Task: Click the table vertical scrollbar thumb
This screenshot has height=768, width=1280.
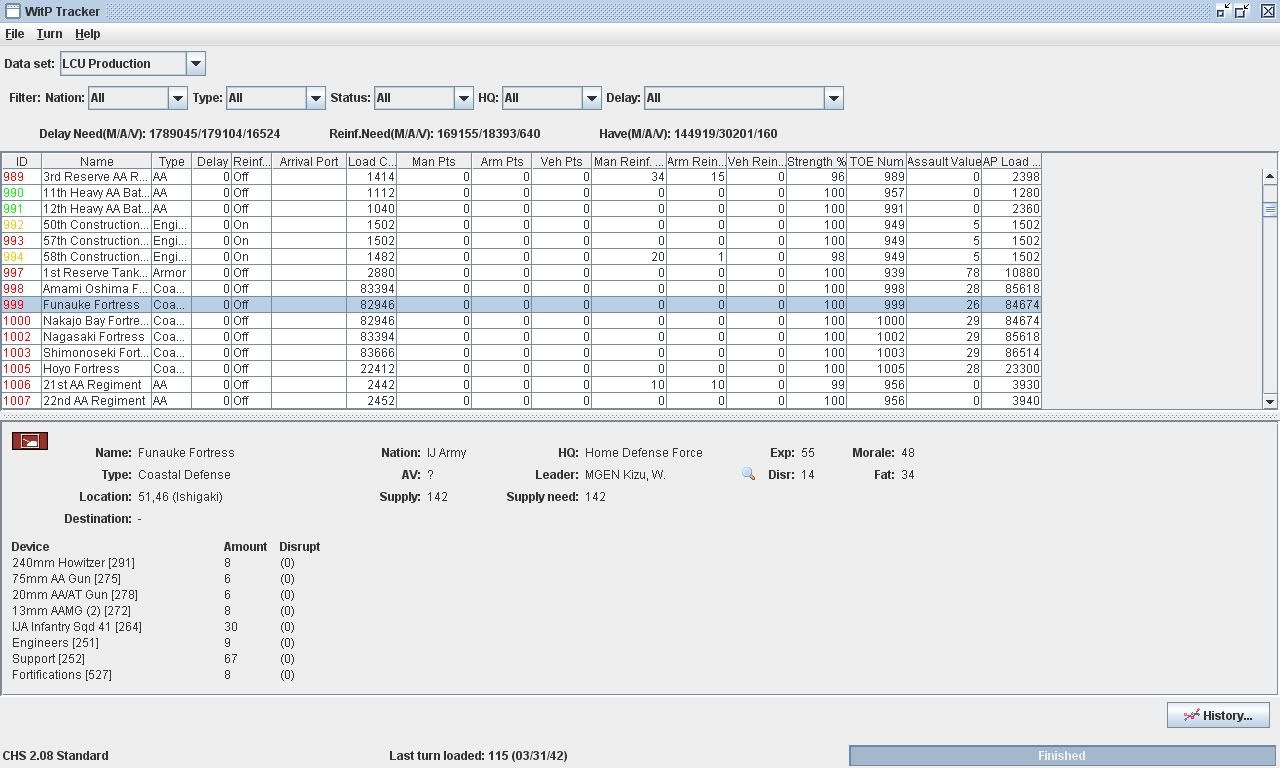Action: click(x=1270, y=210)
